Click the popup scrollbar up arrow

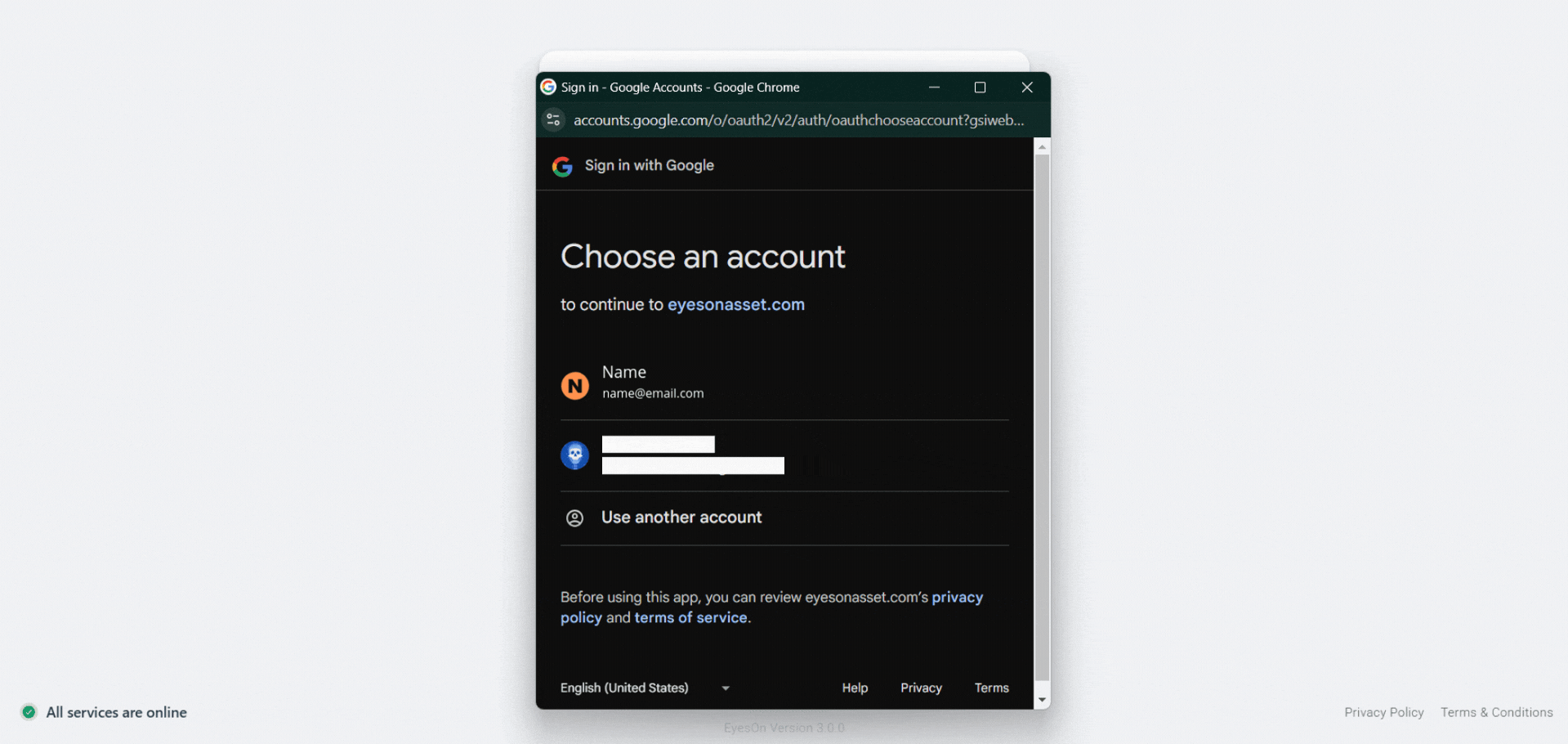(1042, 146)
